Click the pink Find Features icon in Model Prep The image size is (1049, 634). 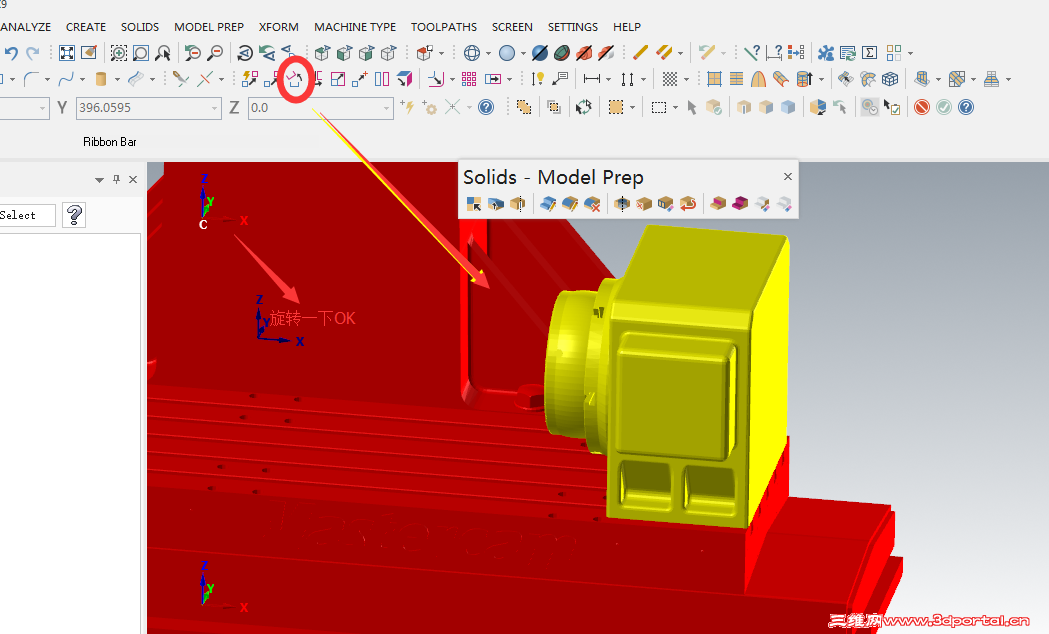click(x=718, y=203)
